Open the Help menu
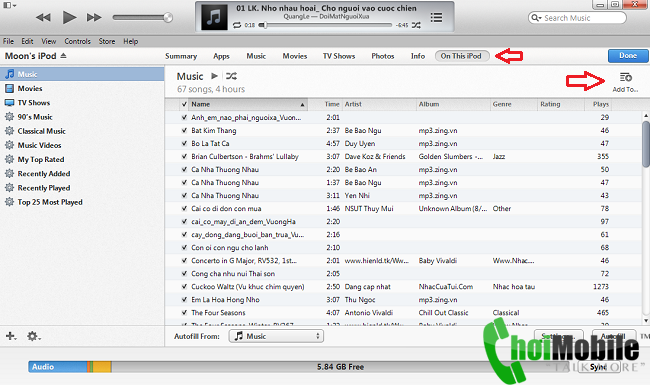 coord(131,41)
